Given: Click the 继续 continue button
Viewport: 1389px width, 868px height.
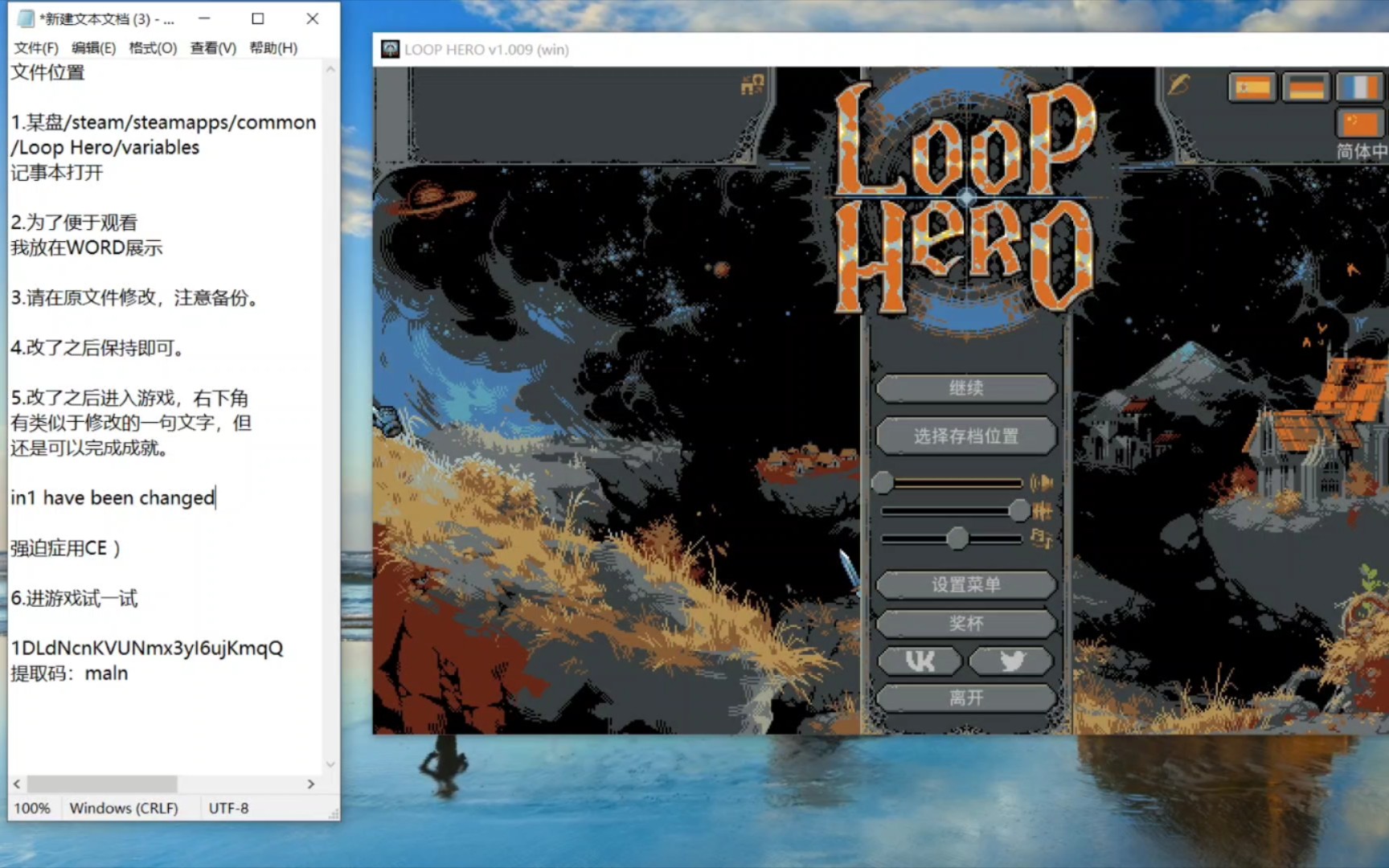Looking at the screenshot, I should (966, 388).
